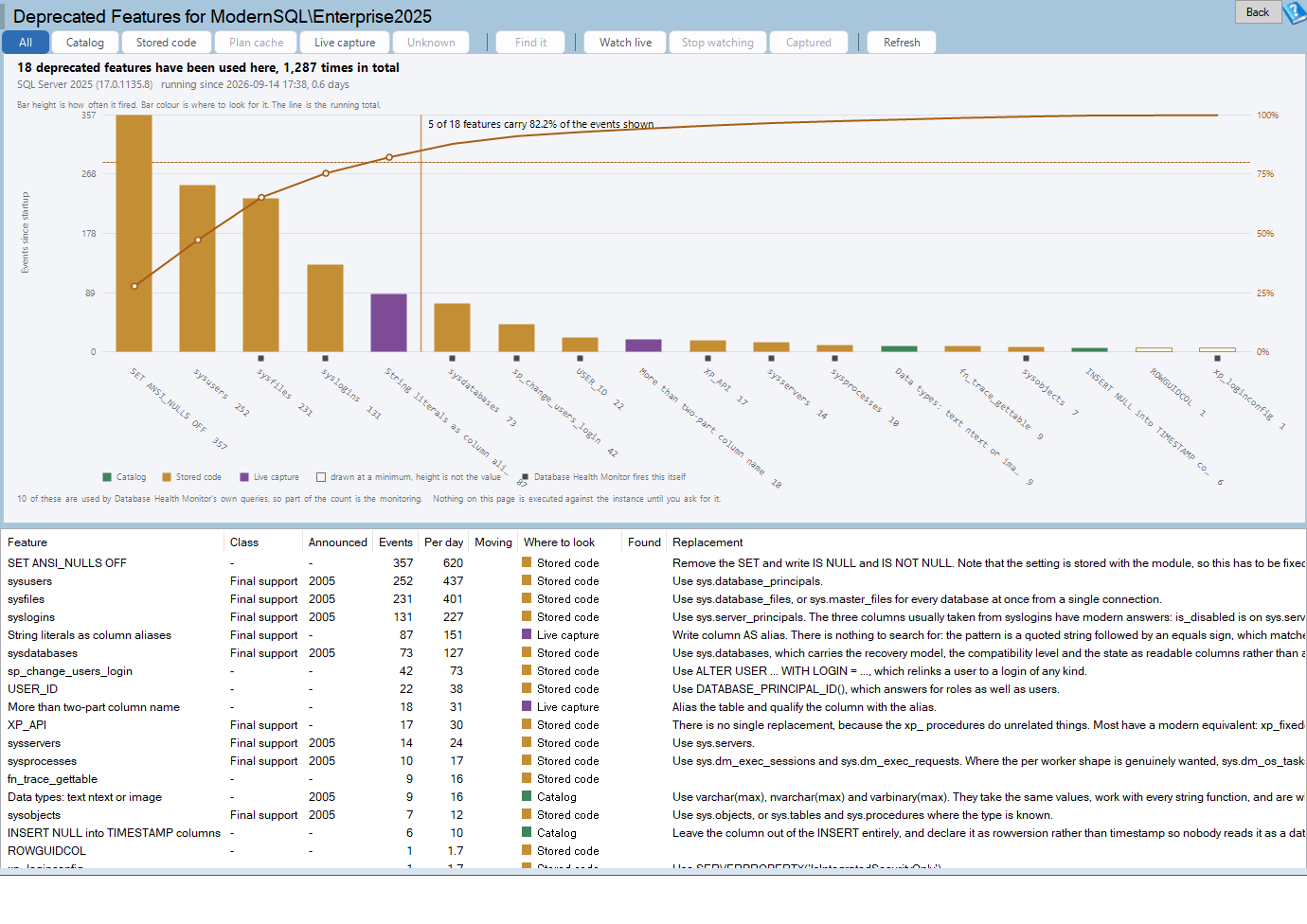Image resolution: width=1307 pixels, height=924 pixels.
Task: Select More than two-part column name row
Action: pyautogui.click(x=653, y=707)
